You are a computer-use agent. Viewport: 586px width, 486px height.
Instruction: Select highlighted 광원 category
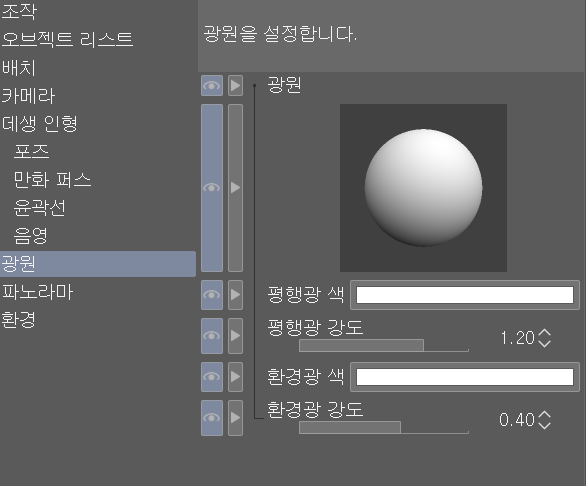pos(98,264)
